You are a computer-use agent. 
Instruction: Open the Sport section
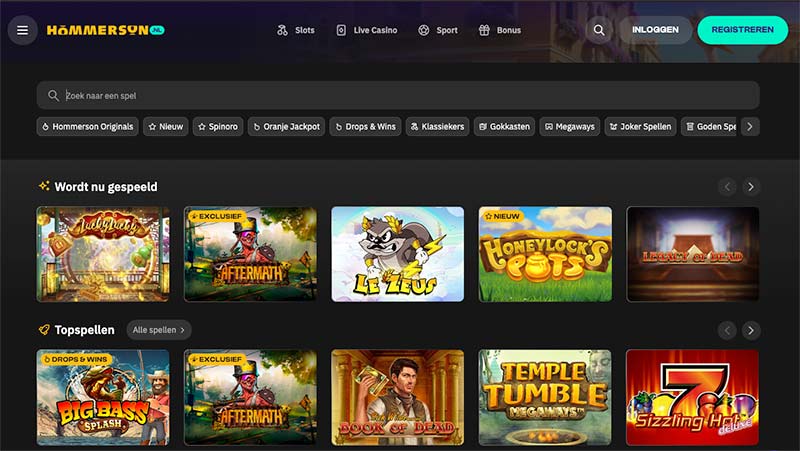tap(438, 30)
